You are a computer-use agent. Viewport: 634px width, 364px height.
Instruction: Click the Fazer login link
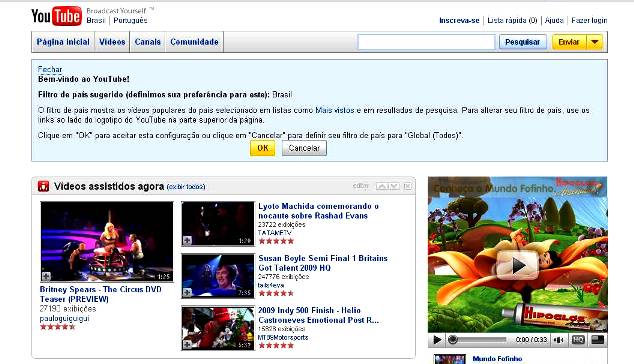(x=589, y=20)
